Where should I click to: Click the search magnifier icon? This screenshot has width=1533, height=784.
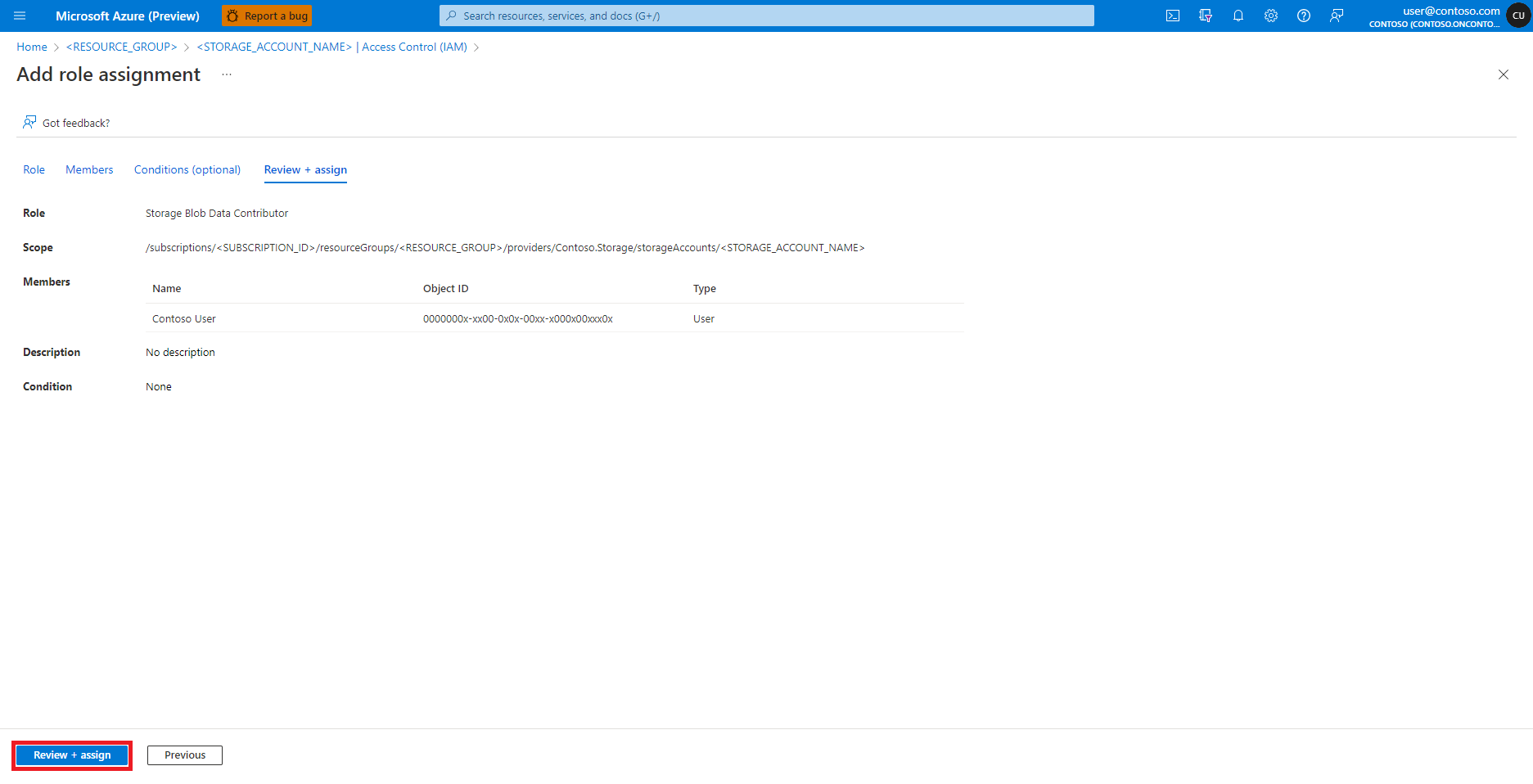(x=451, y=16)
